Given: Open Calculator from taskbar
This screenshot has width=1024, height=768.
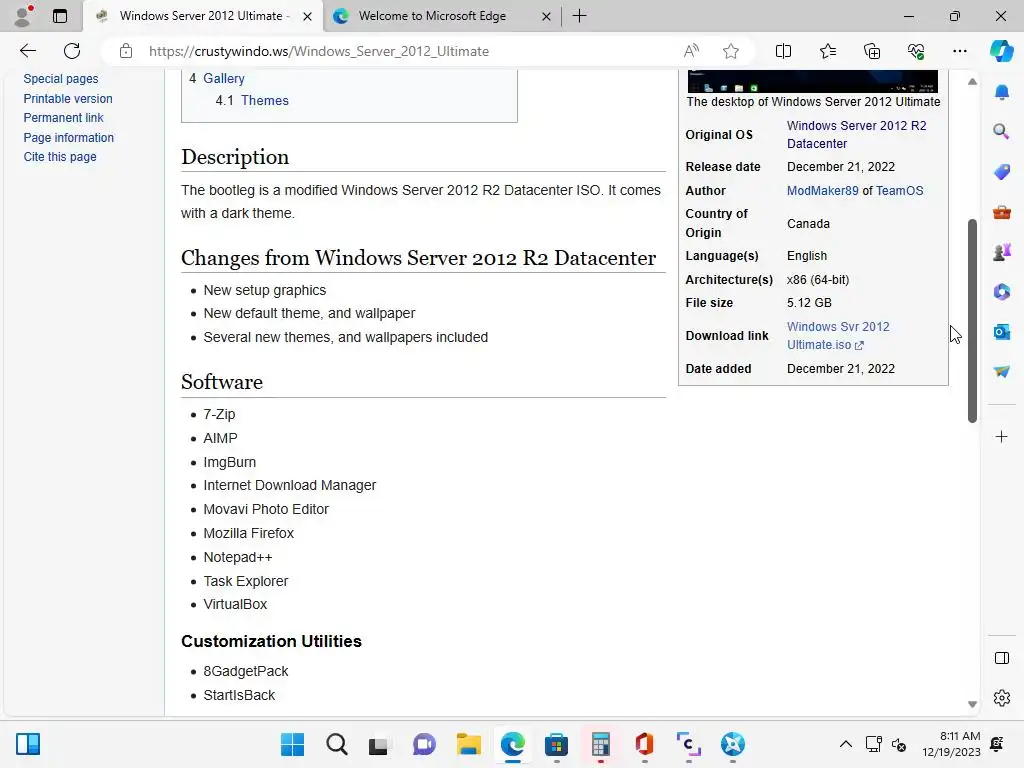Looking at the screenshot, I should click(x=600, y=744).
